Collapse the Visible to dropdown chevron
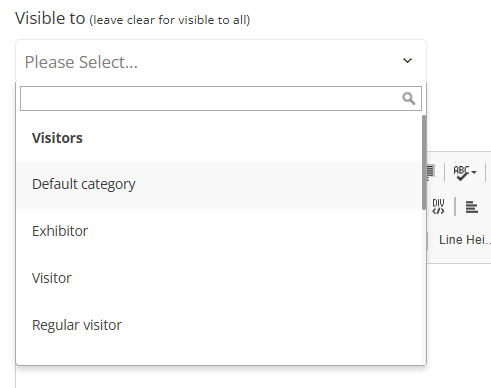 point(407,61)
